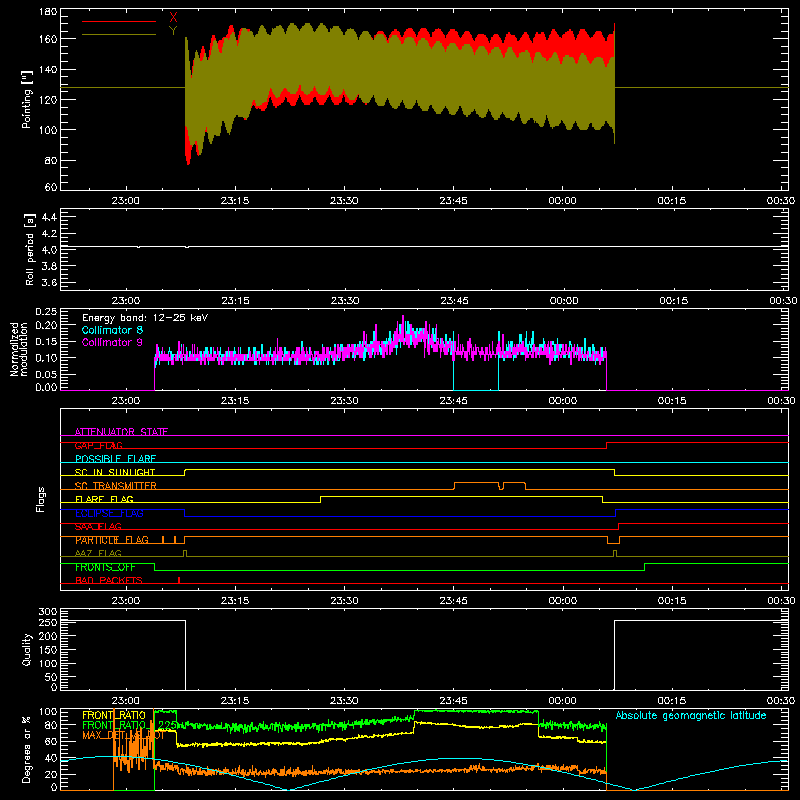Screen dimensions: 800x800
Task: Click the olive Y legend line in Pointing plot
Action: click(x=119, y=34)
